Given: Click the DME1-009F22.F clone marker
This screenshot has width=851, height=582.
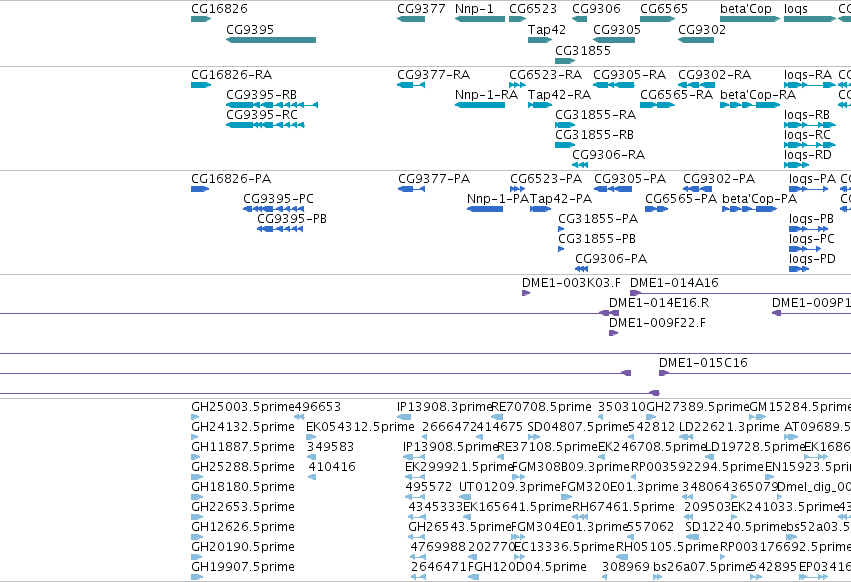Looking at the screenshot, I should (x=613, y=333).
